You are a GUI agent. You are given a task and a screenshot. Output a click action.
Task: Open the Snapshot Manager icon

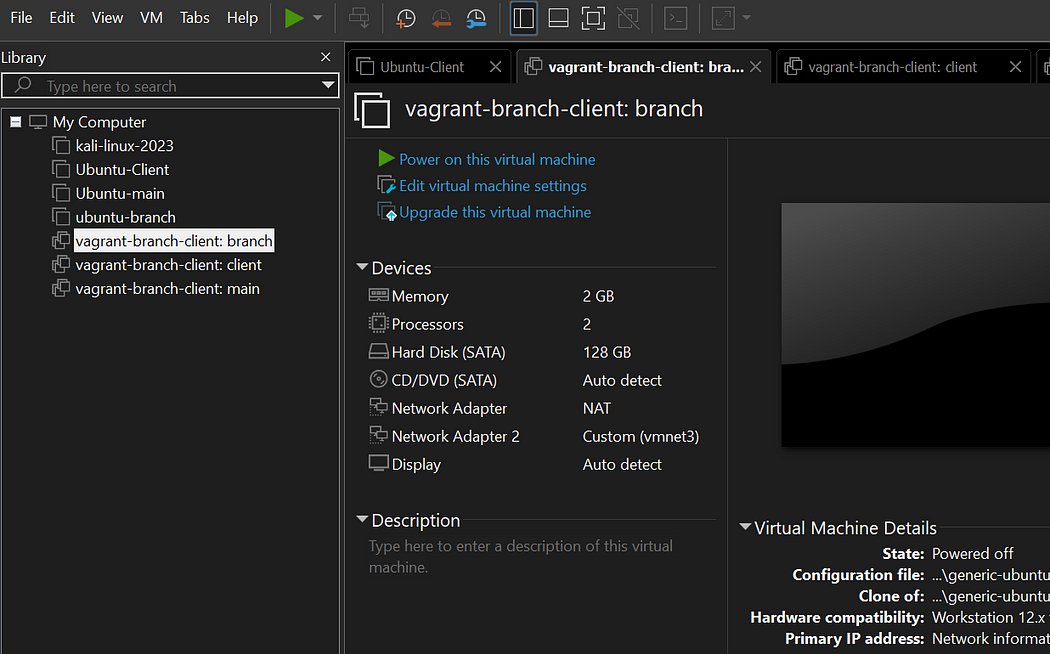tap(476, 18)
